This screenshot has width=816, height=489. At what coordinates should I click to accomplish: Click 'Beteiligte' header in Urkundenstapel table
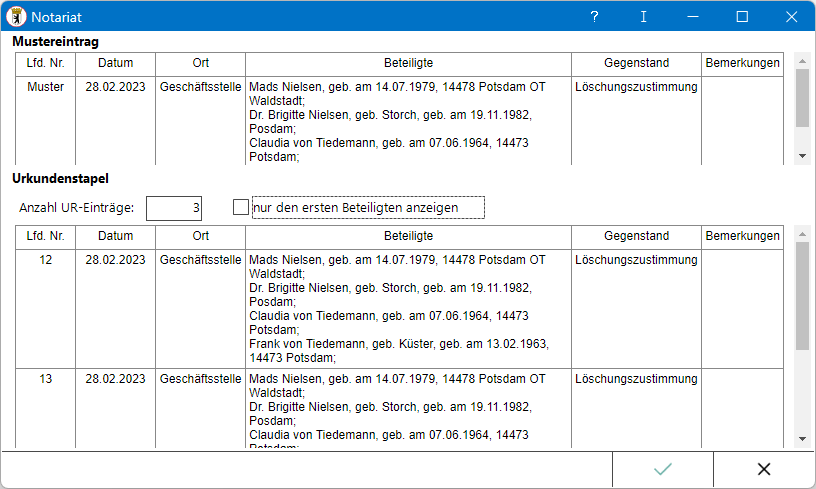click(409, 236)
